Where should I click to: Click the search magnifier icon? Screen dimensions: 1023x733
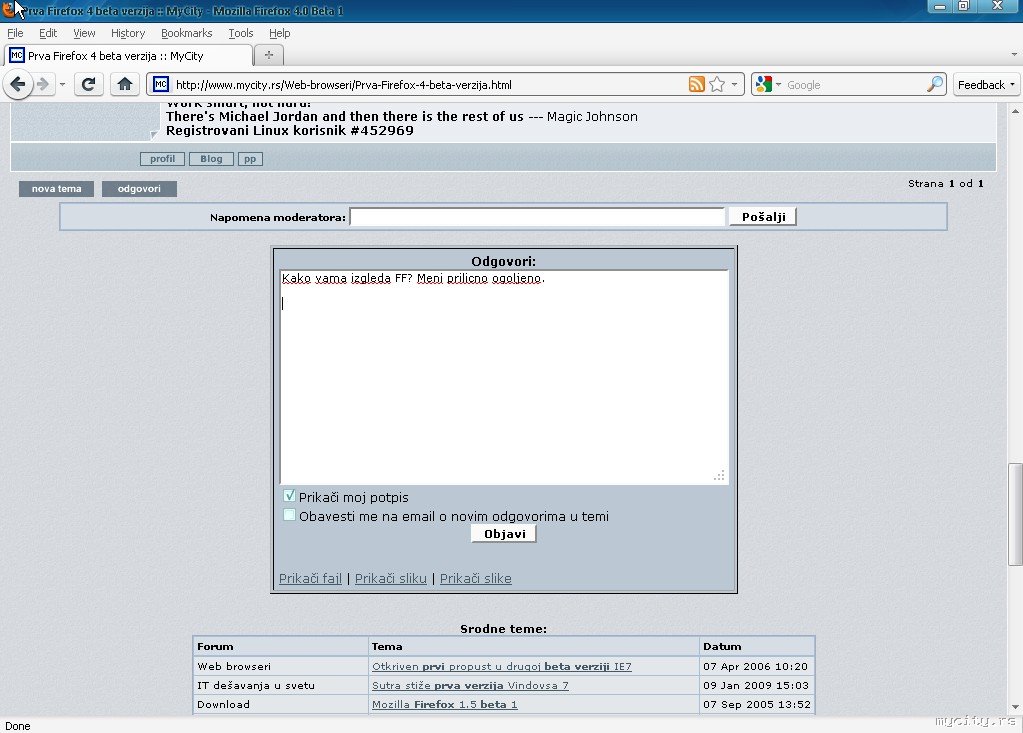point(935,85)
